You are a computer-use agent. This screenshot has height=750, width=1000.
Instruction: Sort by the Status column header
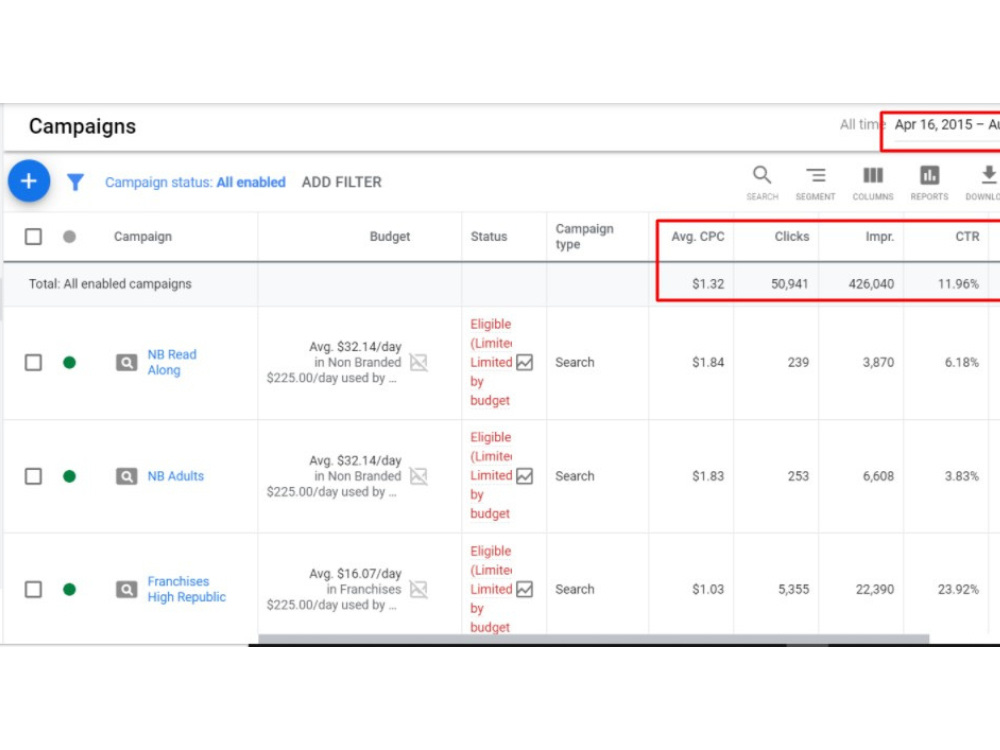click(489, 237)
